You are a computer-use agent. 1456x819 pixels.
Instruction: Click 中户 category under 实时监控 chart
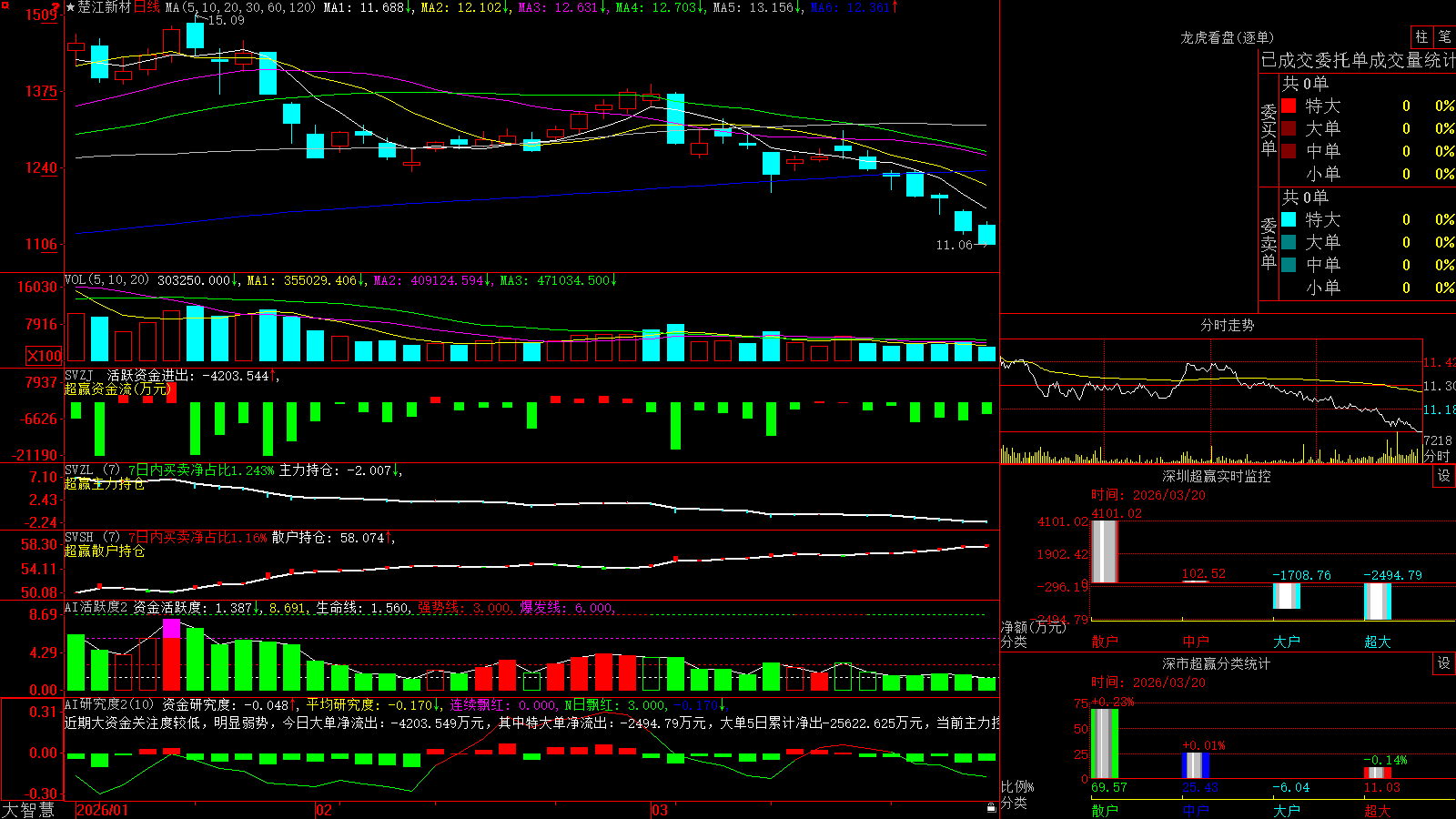(x=1196, y=642)
